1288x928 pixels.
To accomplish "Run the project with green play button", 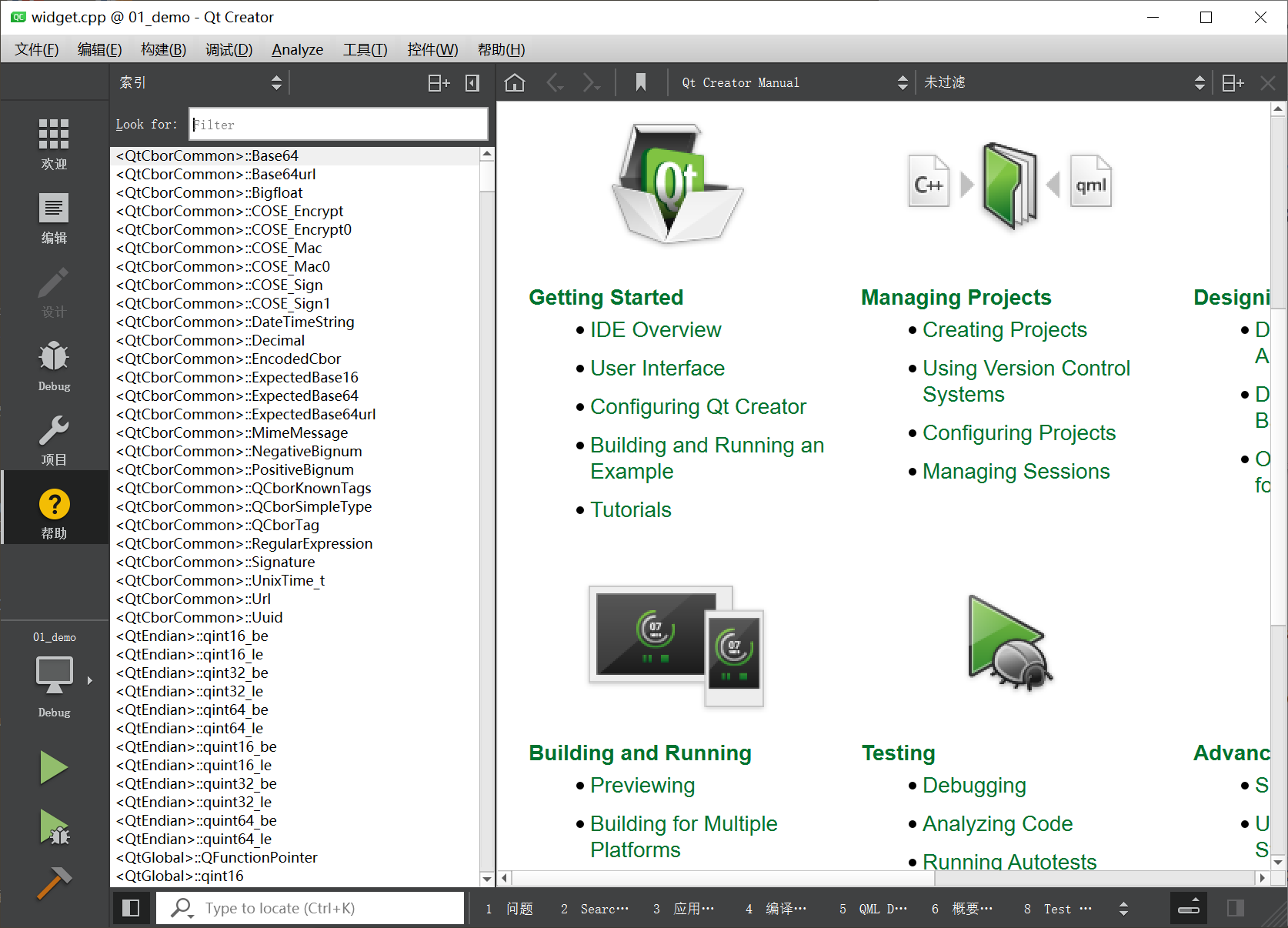I will (54, 767).
